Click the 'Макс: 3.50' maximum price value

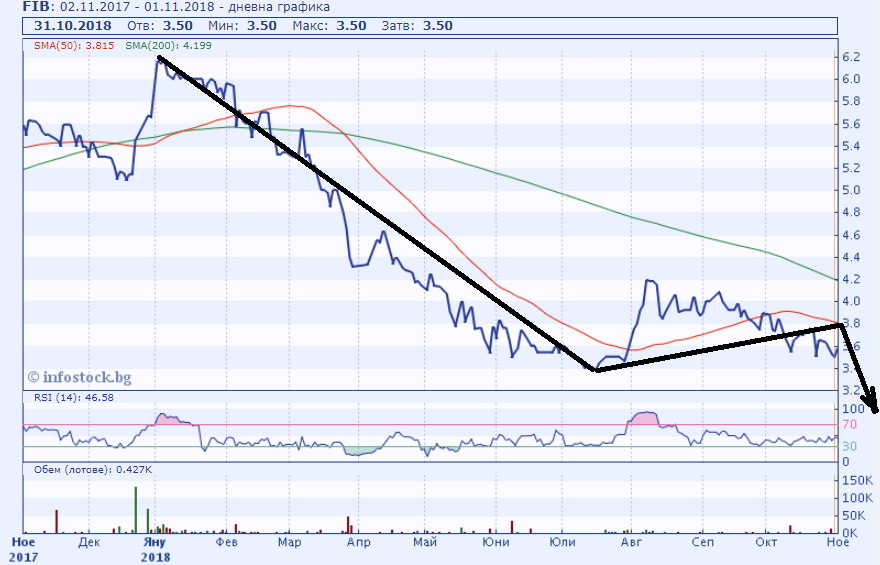329,26
